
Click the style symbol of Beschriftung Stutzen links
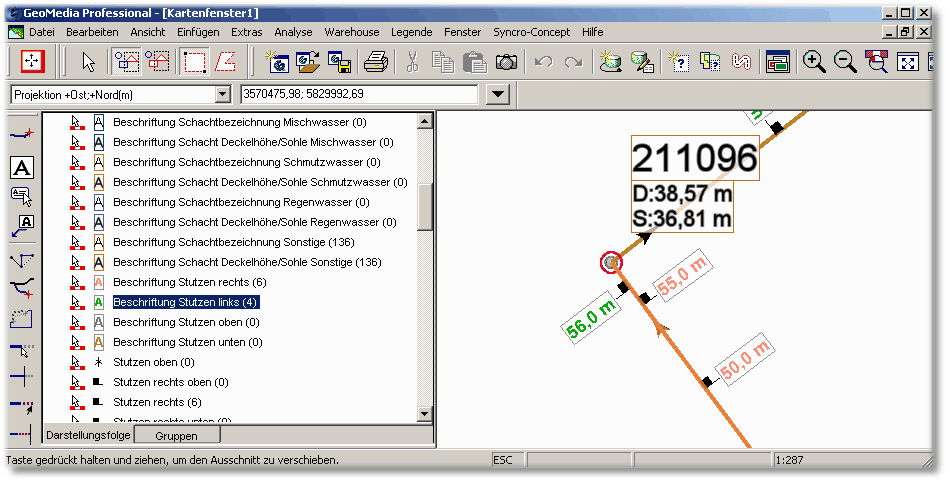point(99,302)
